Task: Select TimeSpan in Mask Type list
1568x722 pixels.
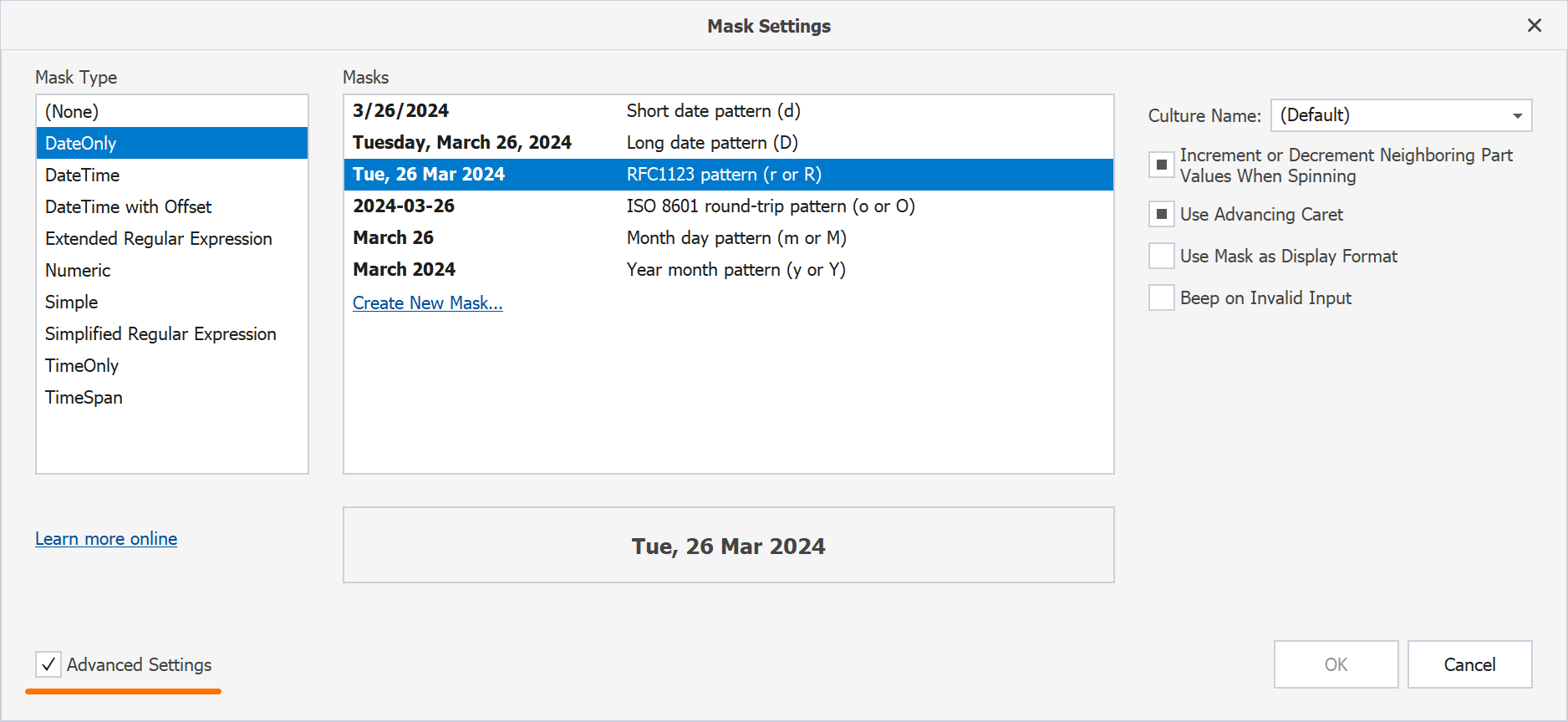Action: [84, 397]
